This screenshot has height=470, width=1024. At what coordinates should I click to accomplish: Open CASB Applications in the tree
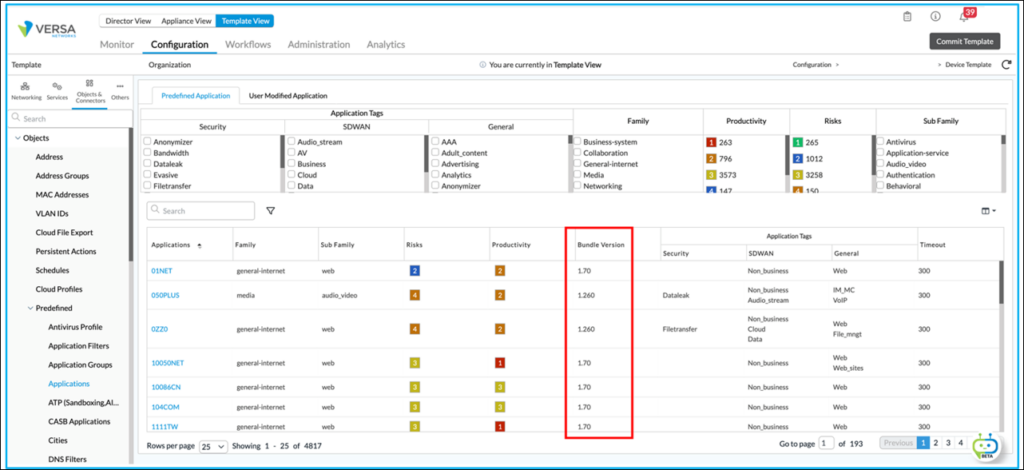(80, 422)
